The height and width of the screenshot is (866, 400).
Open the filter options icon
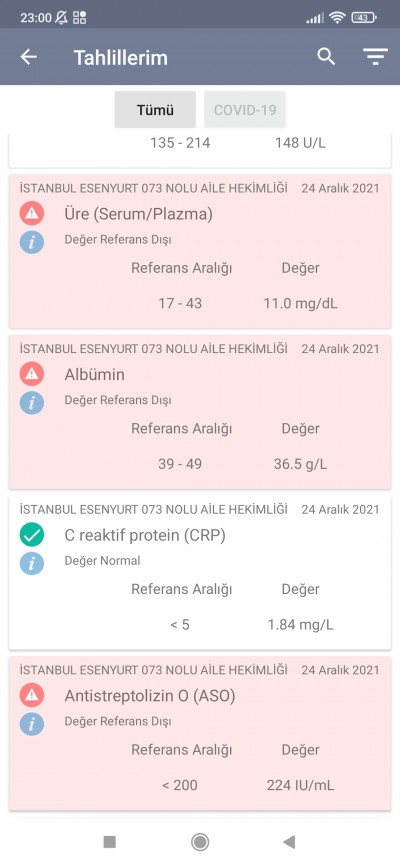(375, 57)
